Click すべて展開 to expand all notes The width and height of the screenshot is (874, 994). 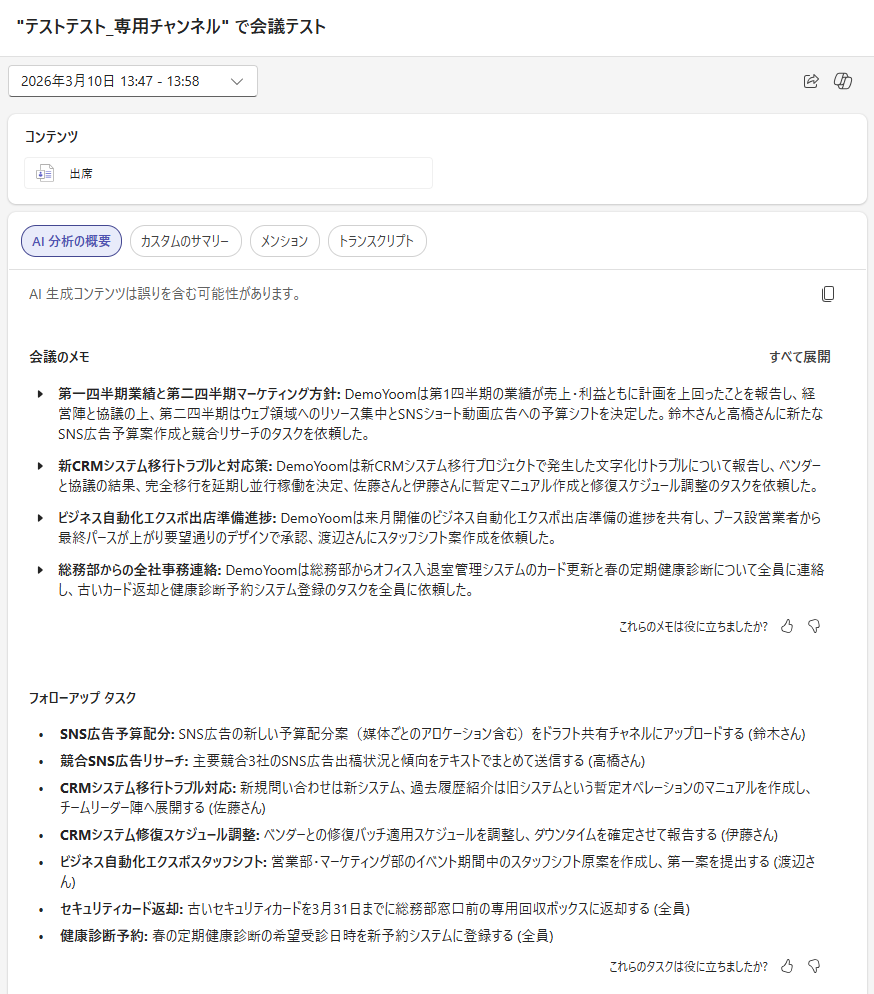coord(799,357)
